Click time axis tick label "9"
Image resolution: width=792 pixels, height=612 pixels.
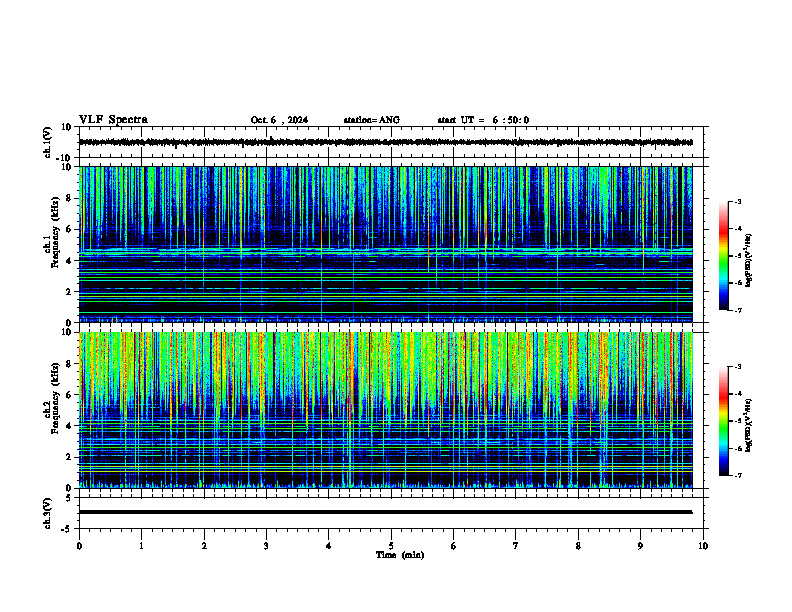click(640, 546)
